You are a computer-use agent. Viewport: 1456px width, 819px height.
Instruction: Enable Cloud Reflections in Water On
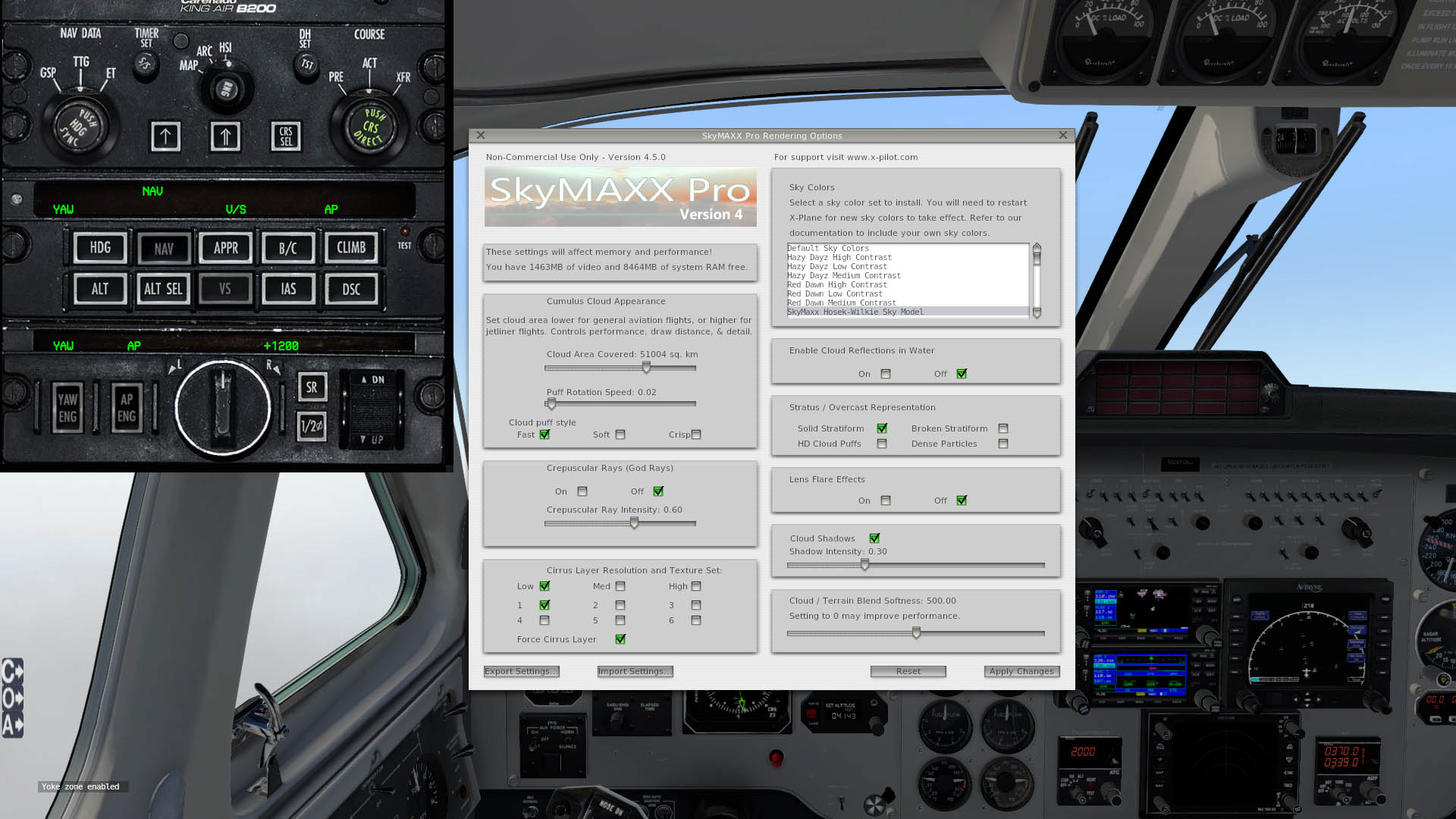click(x=886, y=373)
